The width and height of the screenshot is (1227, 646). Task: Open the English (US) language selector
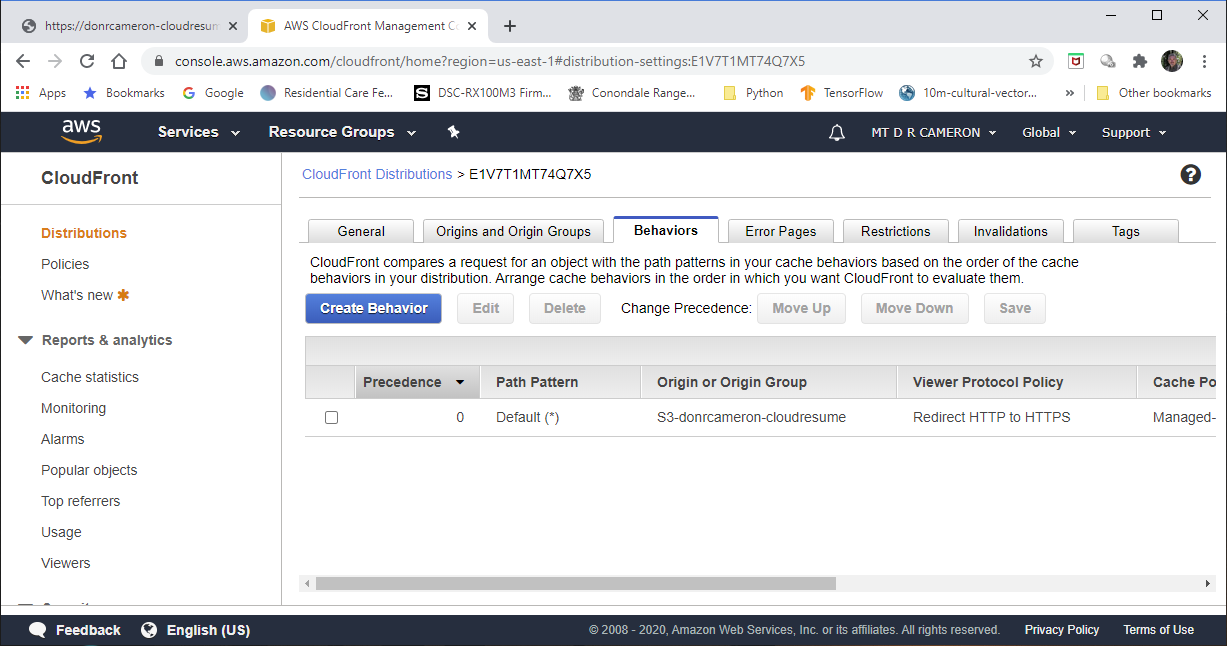pos(196,630)
